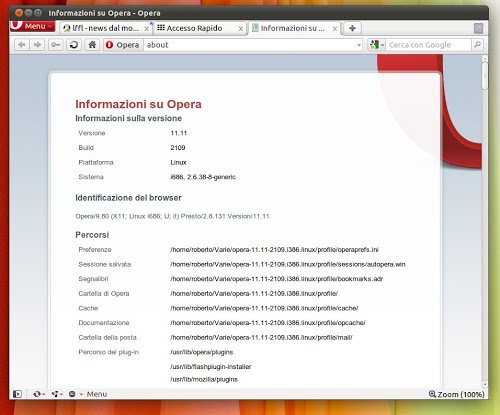Open the password Wand key icon

pos(55,45)
